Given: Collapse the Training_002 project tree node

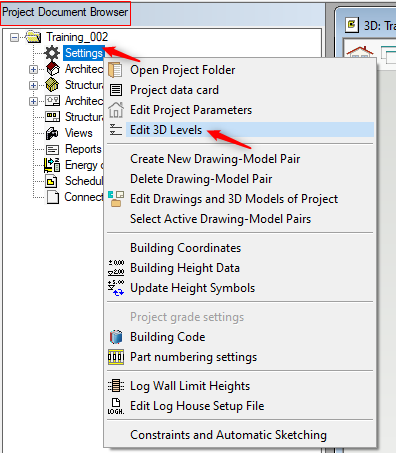Looking at the screenshot, I should tap(14, 37).
